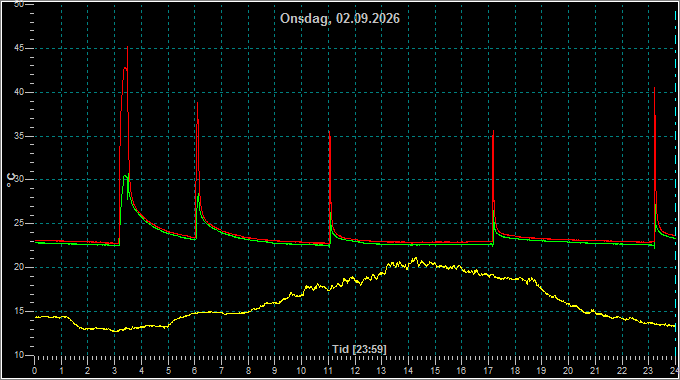Click the 45 value on temperature axis
The height and width of the screenshot is (380, 680).
pos(18,49)
